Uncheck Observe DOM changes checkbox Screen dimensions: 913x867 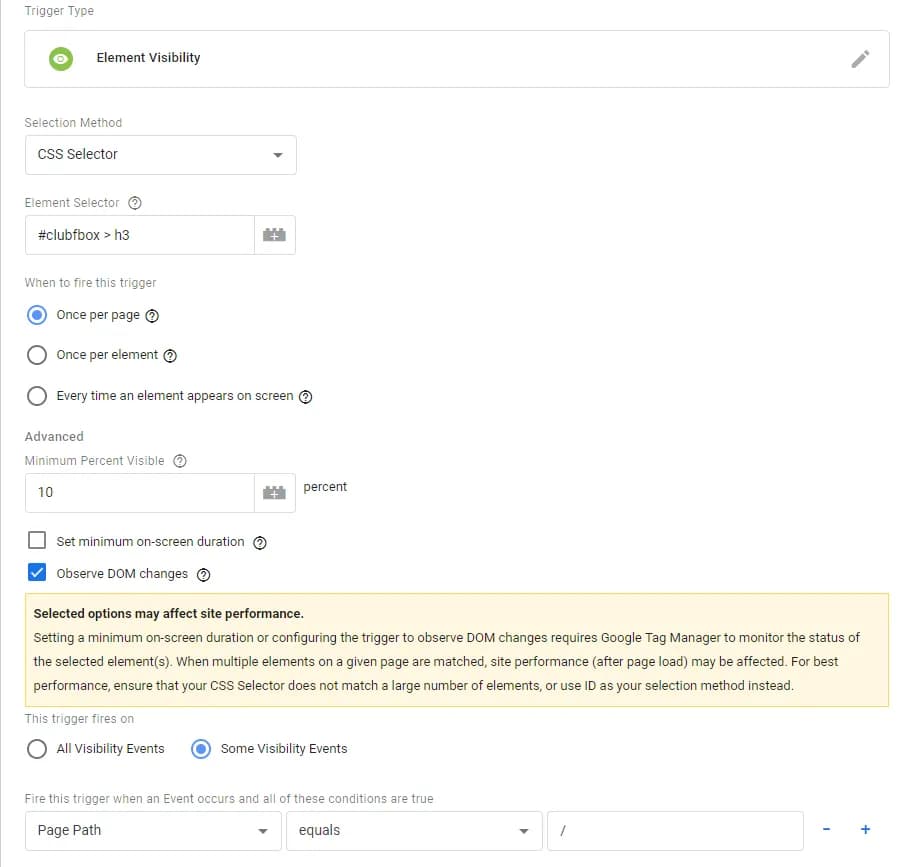[x=37, y=572]
